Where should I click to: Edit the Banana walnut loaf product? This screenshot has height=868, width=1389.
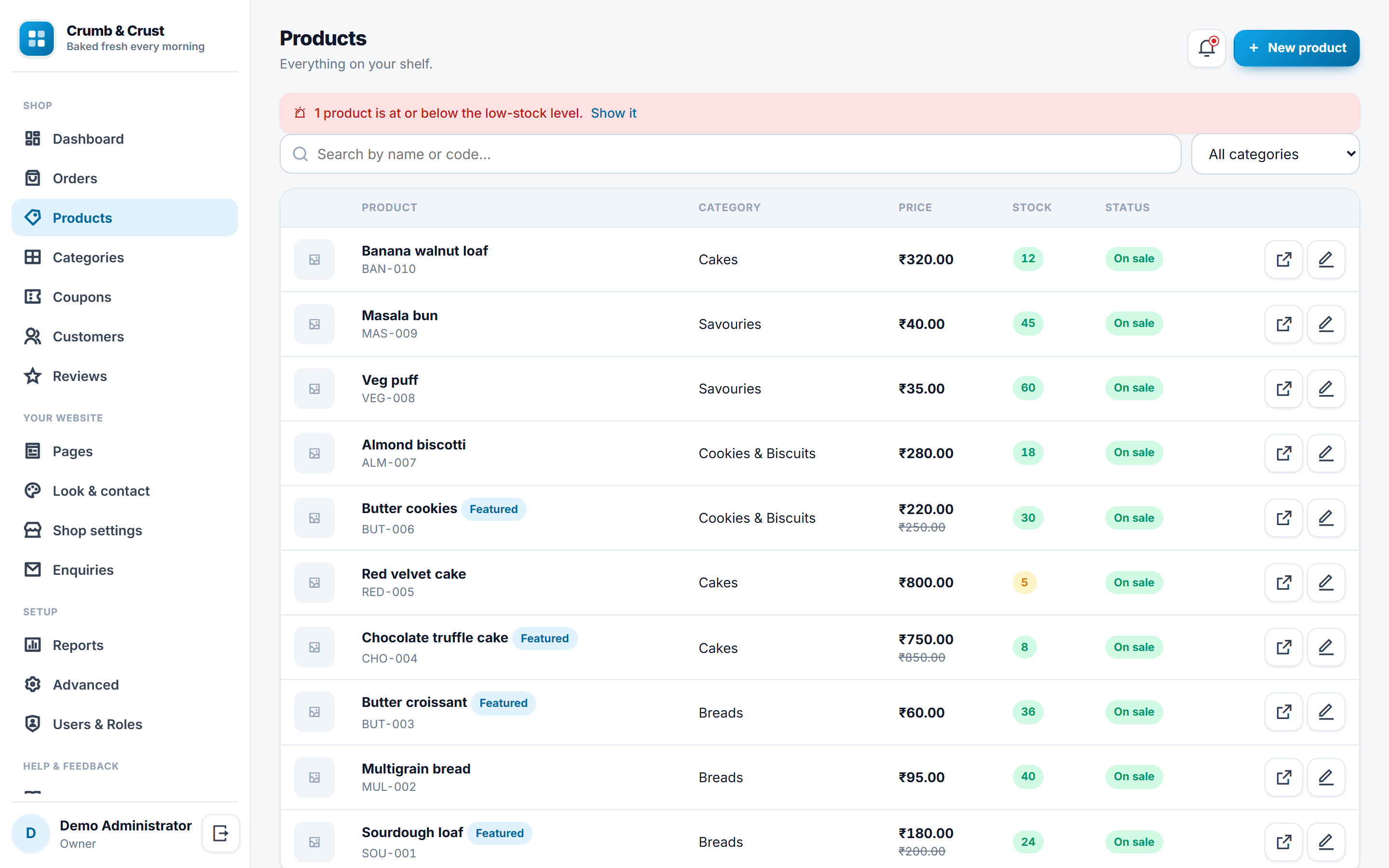[1326, 259]
